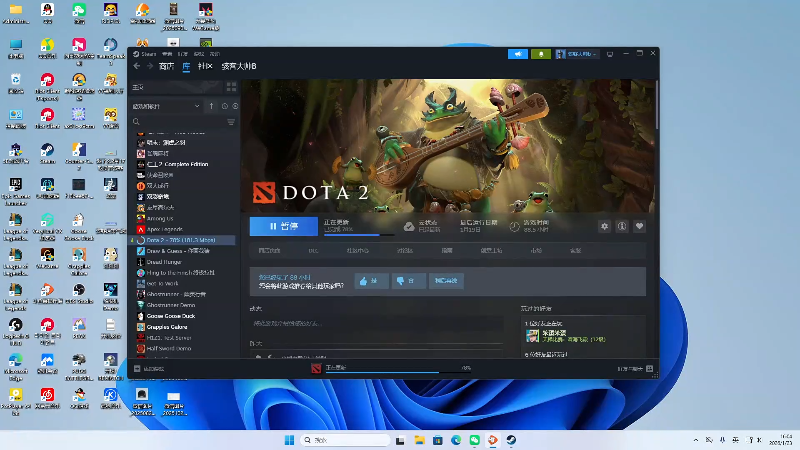Image resolution: width=800 pixels, height=450 pixels.
Task: Open the friend's avatar who plays Dota 2
Action: pyautogui.click(x=532, y=336)
